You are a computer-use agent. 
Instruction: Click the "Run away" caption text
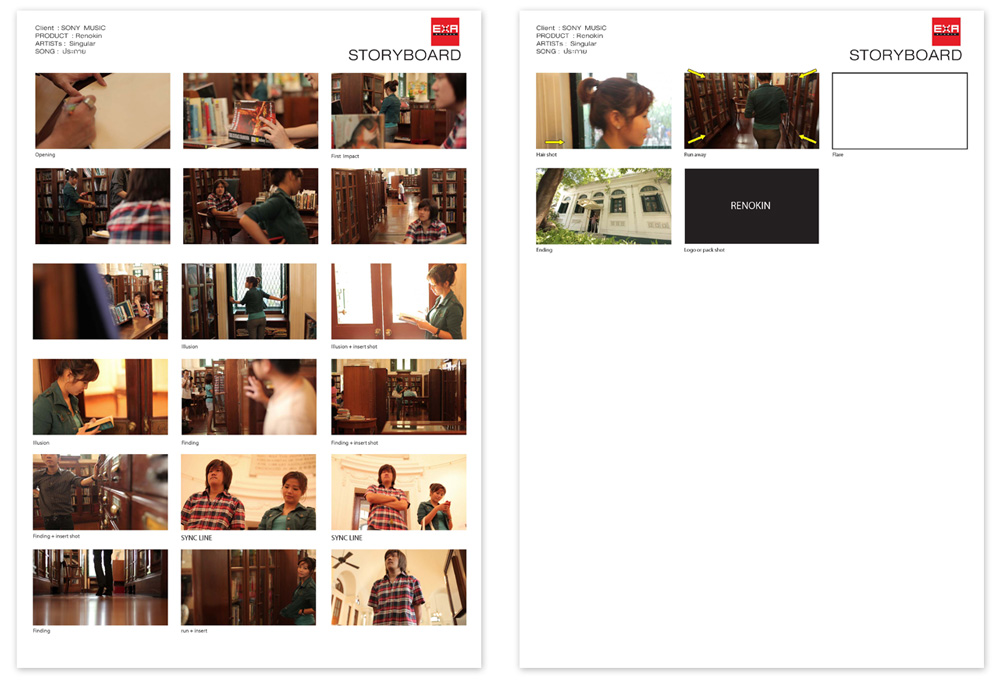click(695, 155)
